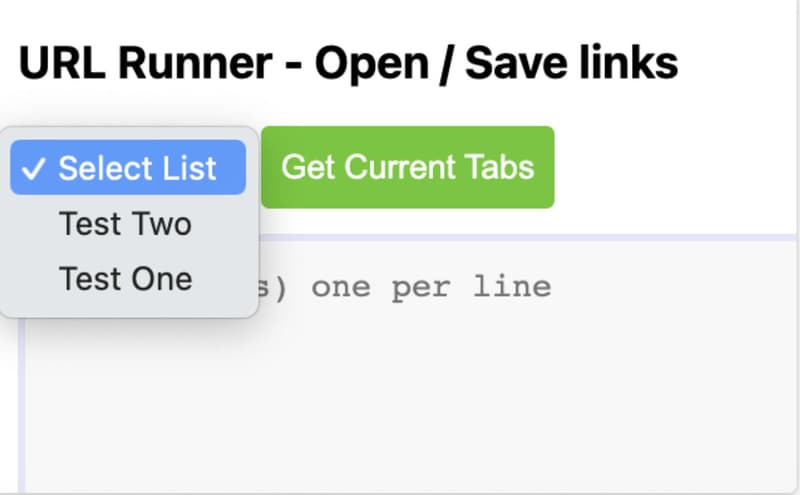Screen dimensions: 800x495
Task: Import open tabs with Get Current Tabs
Action: (407, 167)
